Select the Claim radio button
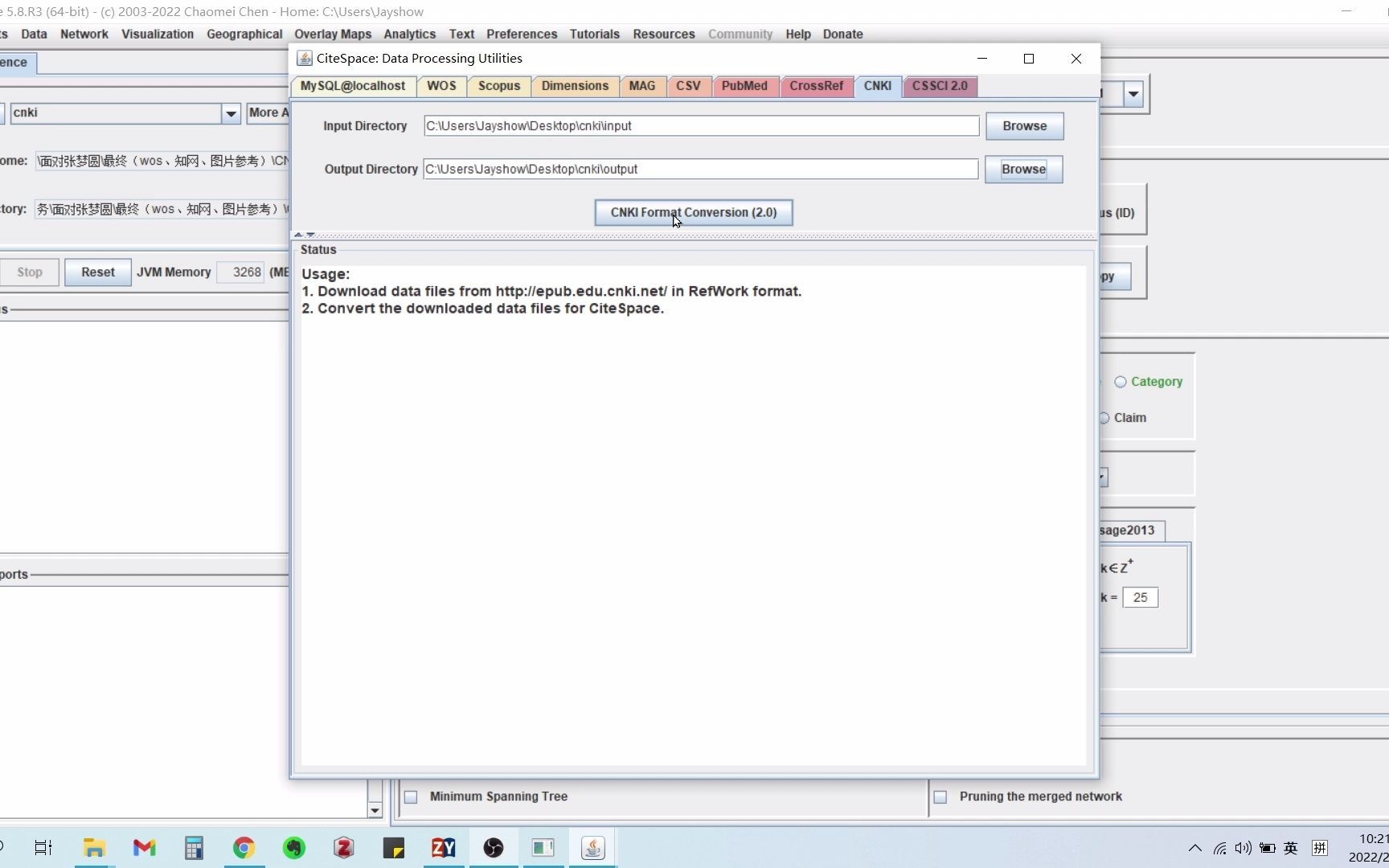Viewport: 1389px width, 868px height. coord(1104,418)
